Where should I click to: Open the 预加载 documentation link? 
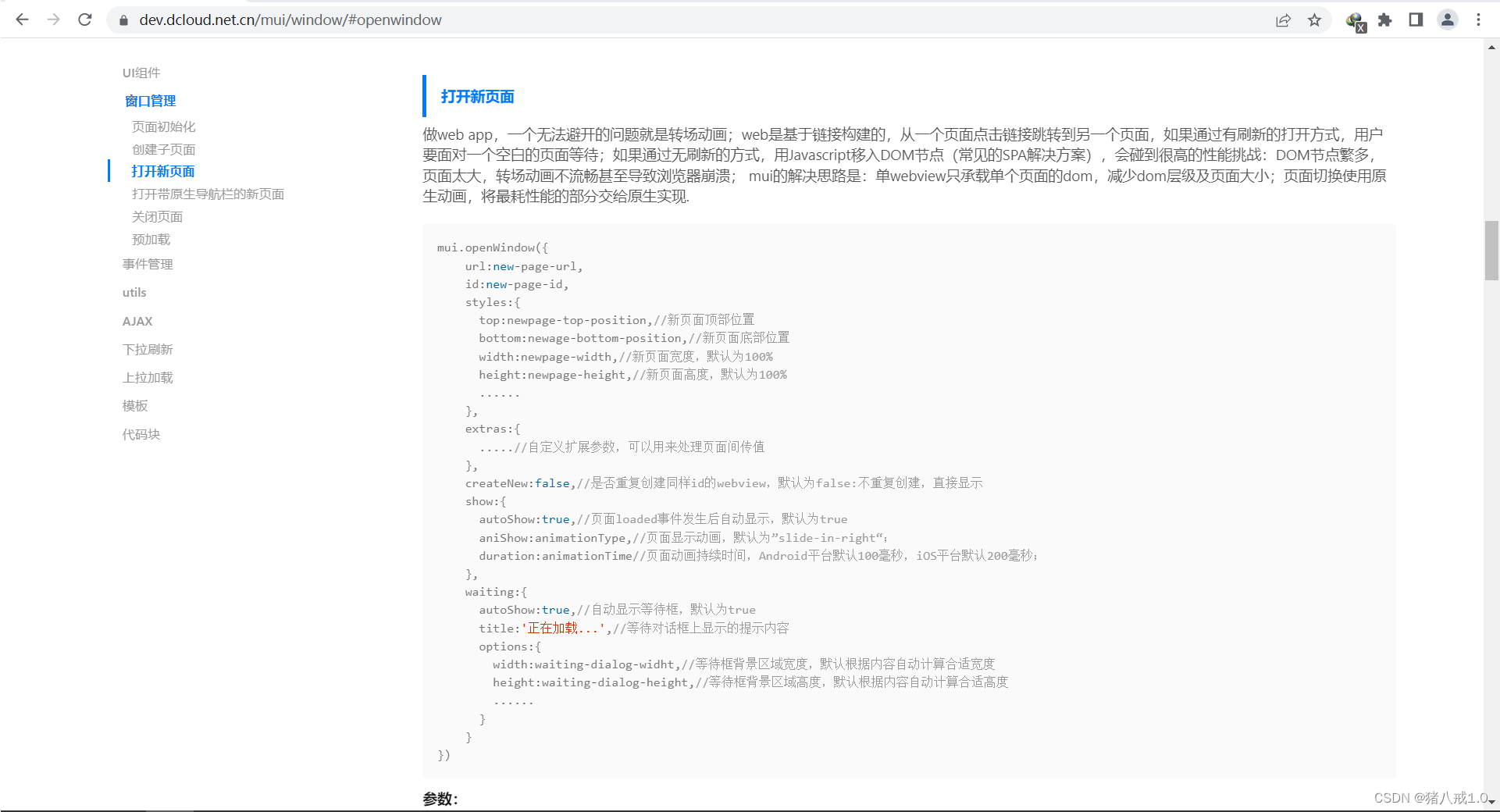point(151,239)
